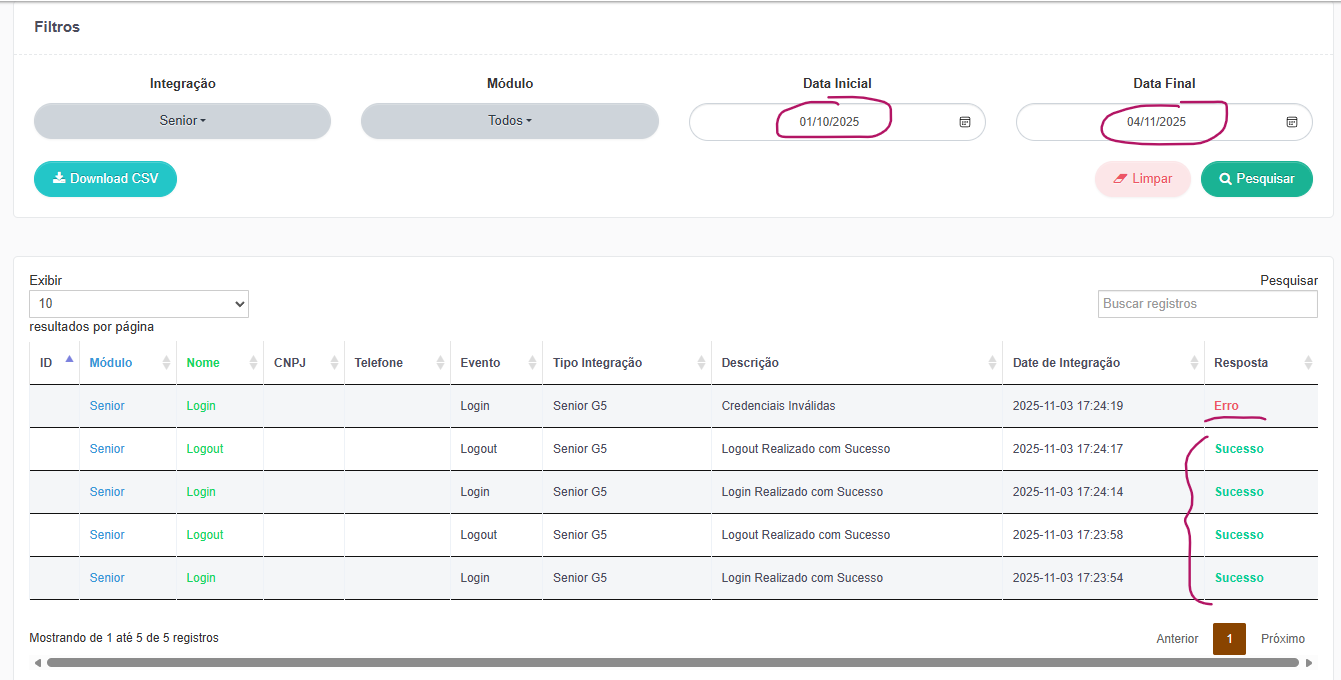The image size is (1341, 680).
Task: Click Anterior pagination link
Action: pos(1177,639)
